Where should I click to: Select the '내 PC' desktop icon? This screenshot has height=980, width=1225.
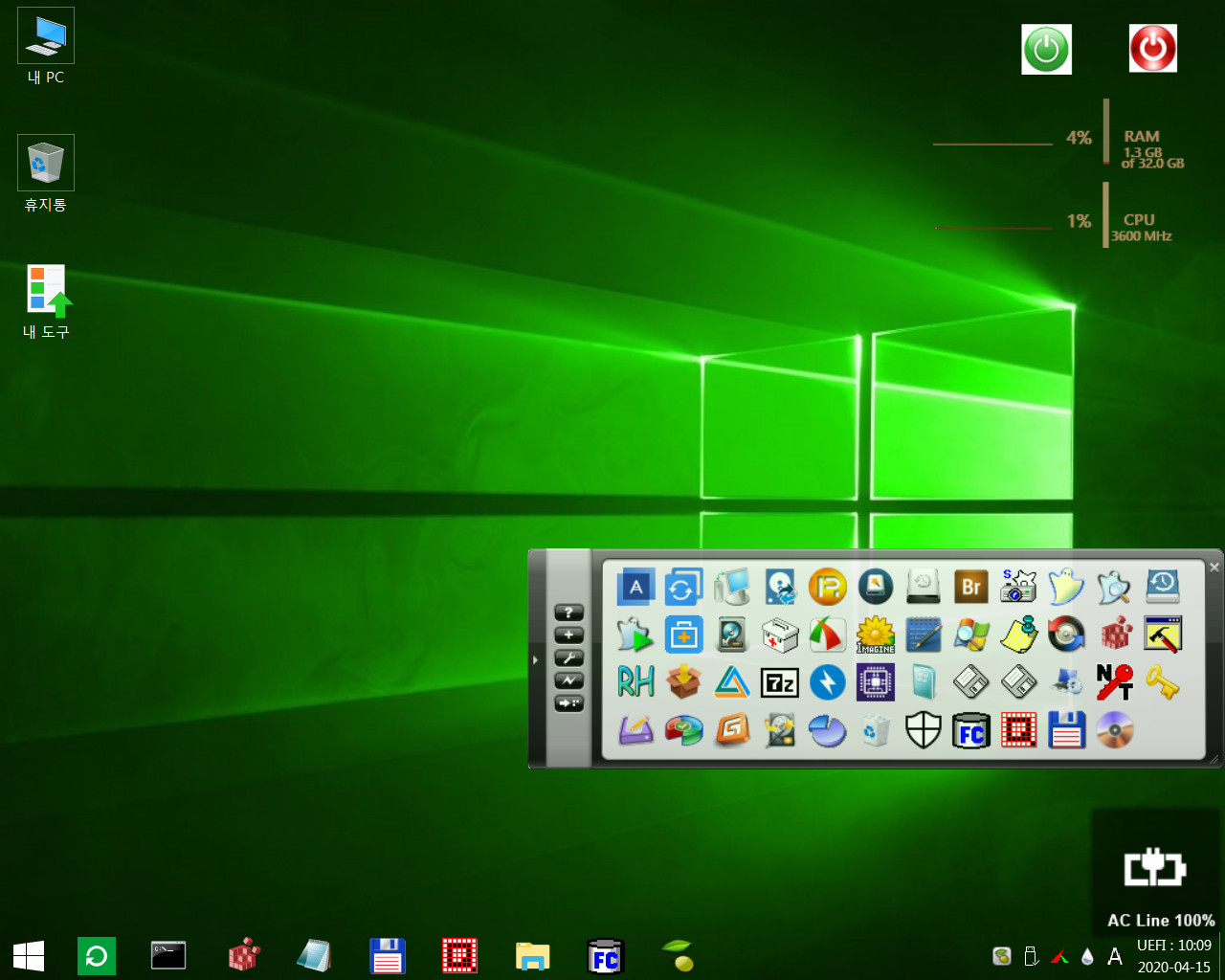(46, 47)
